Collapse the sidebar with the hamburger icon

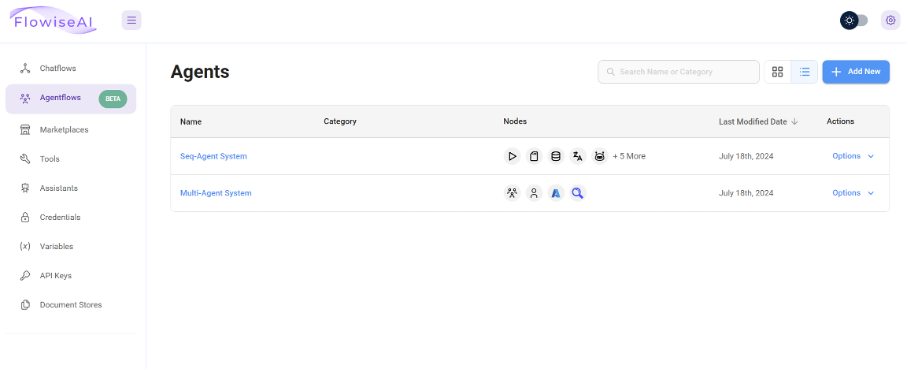[131, 20]
